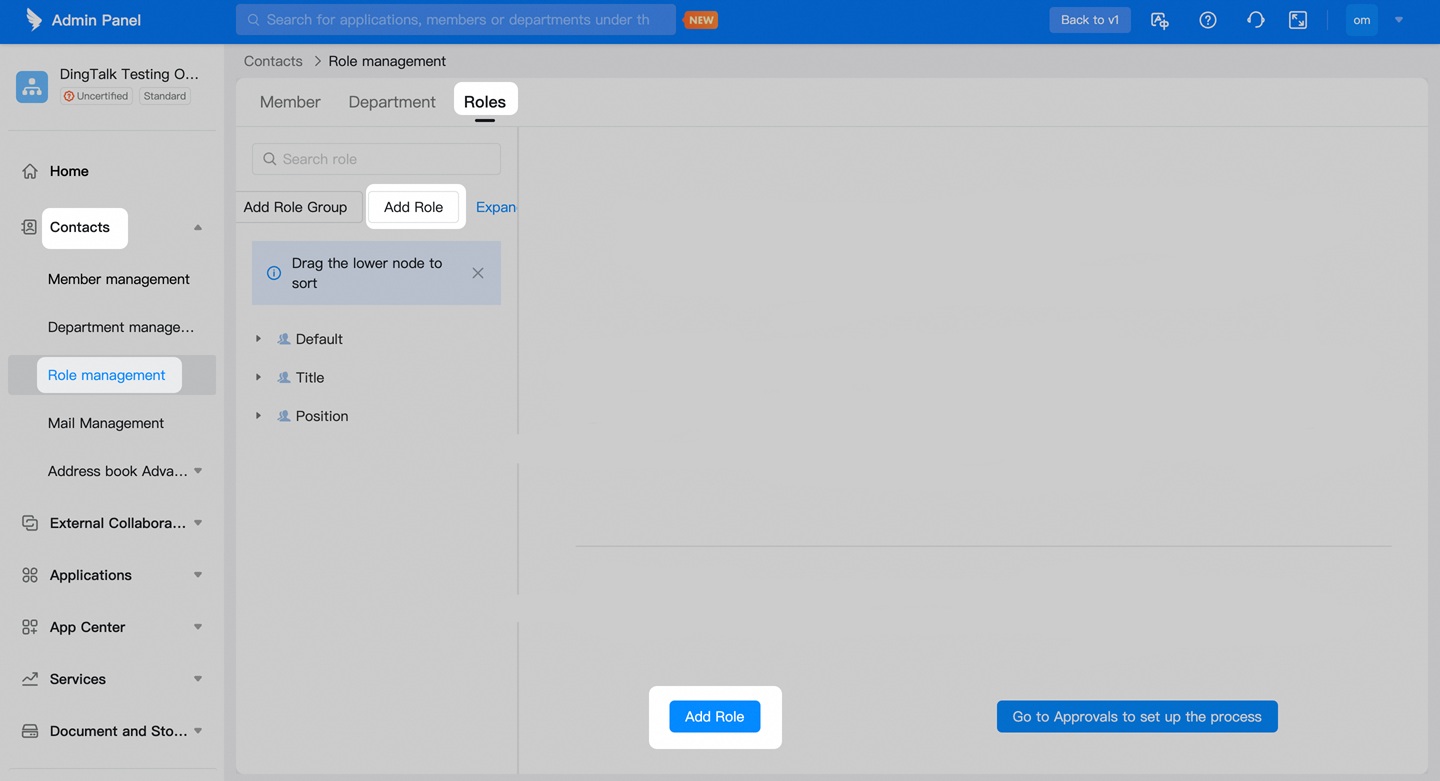Open Member management in sidebar
The height and width of the screenshot is (781, 1440).
[x=119, y=279]
